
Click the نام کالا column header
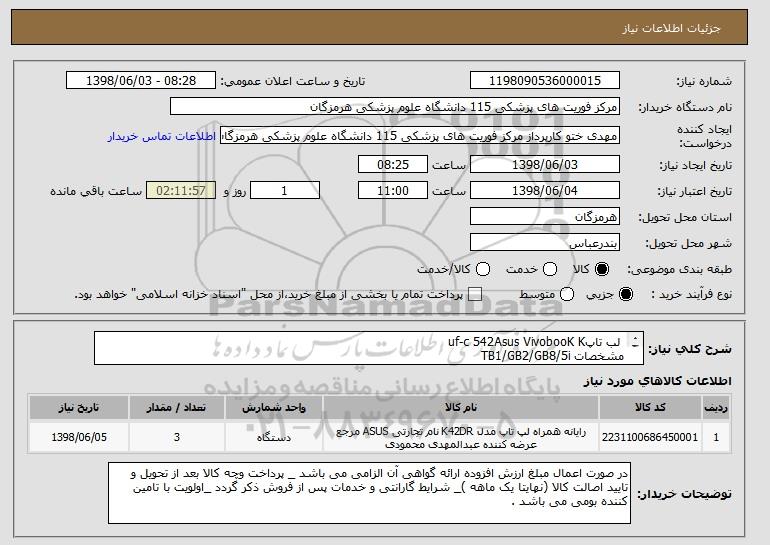(461, 408)
